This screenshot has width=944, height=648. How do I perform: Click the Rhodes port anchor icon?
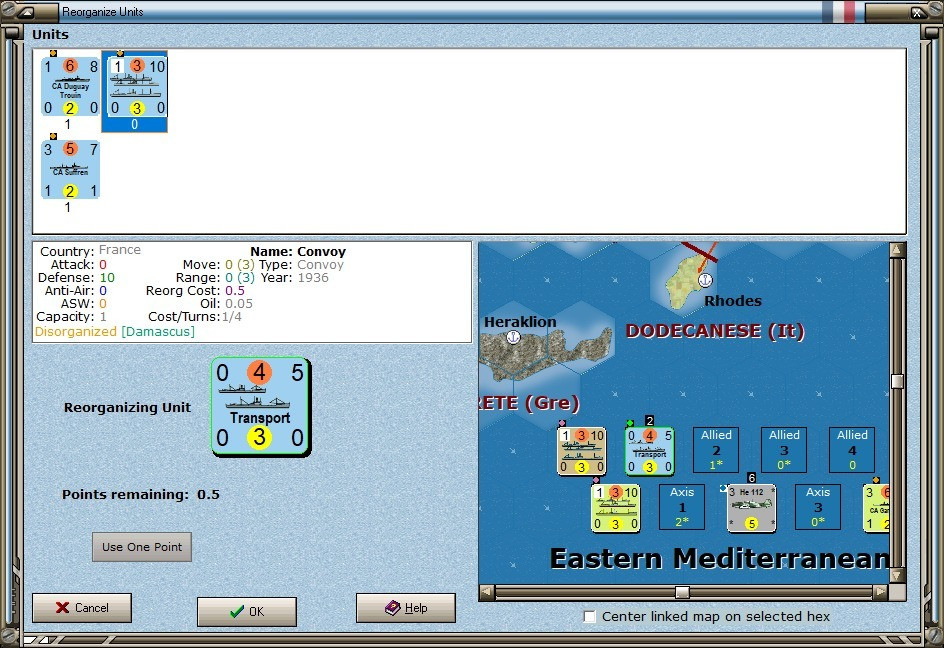[705, 280]
